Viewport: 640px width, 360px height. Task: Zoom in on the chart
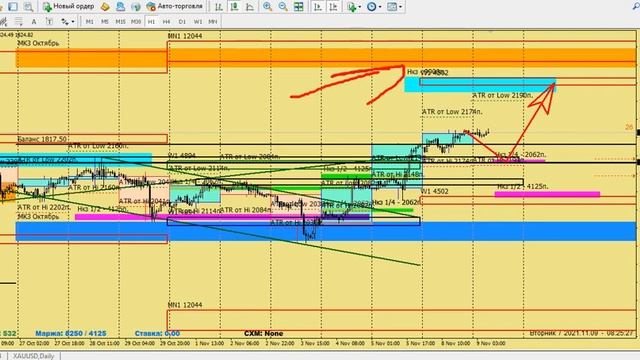pos(267,7)
